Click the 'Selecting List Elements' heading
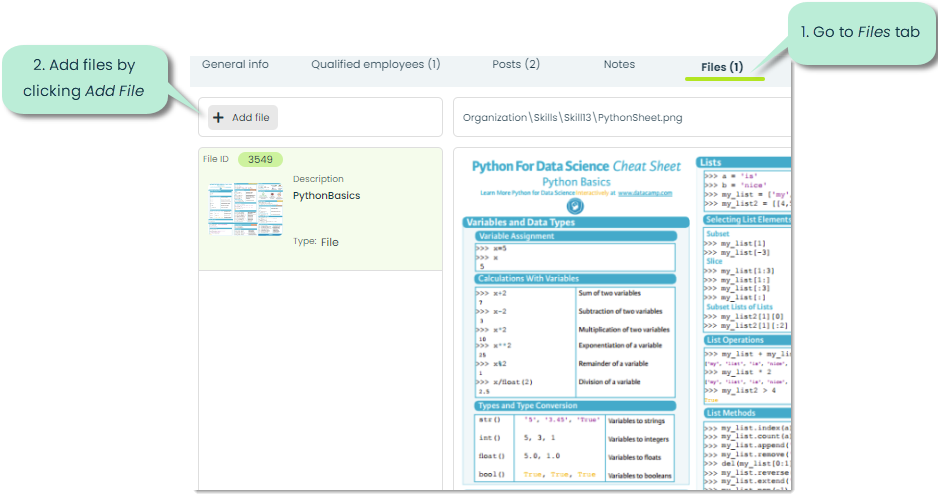The image size is (938, 498). coord(748,220)
